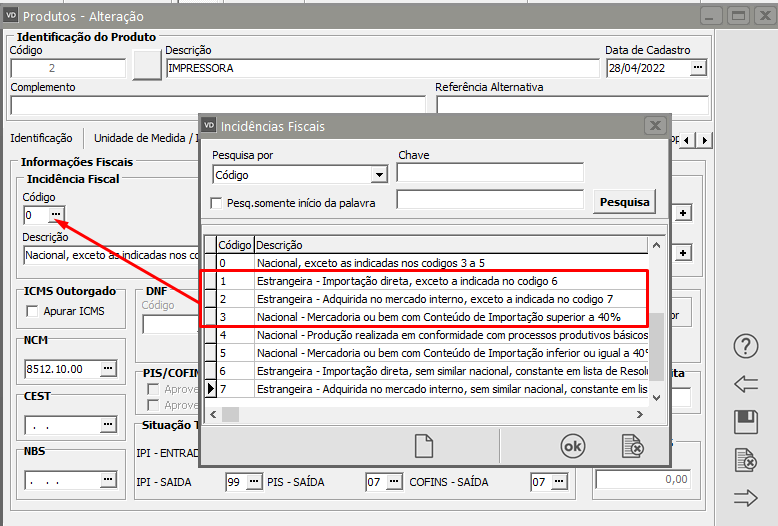Switch to Unidade de Medida tab
Viewport: 778px width, 526px height.
click(x=140, y=139)
